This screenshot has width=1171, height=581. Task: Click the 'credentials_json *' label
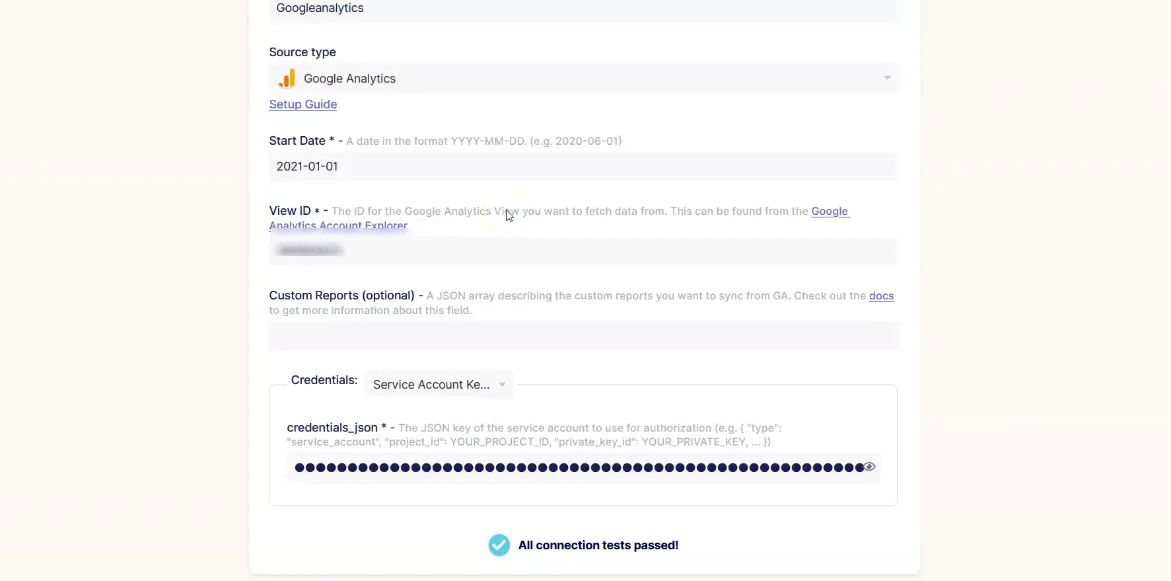tap(337, 428)
